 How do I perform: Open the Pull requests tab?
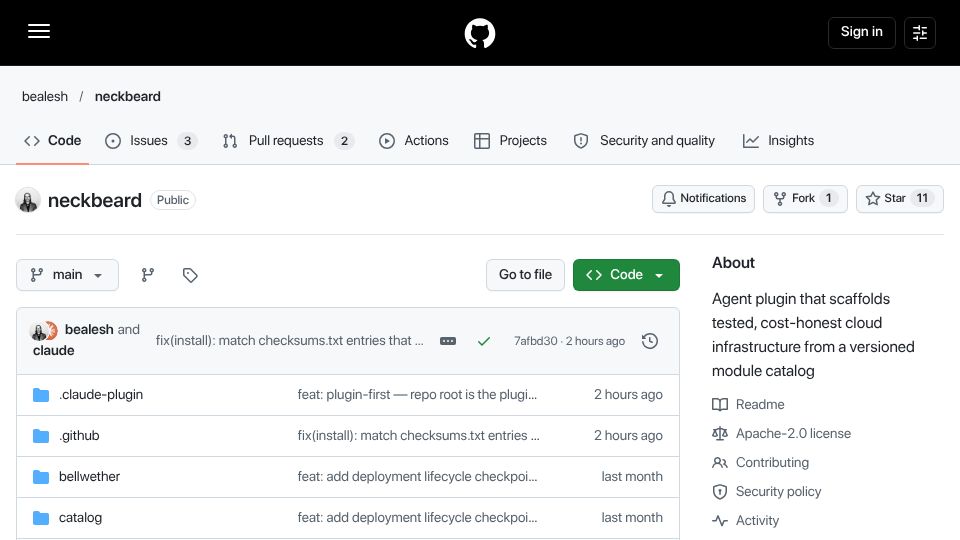click(288, 141)
